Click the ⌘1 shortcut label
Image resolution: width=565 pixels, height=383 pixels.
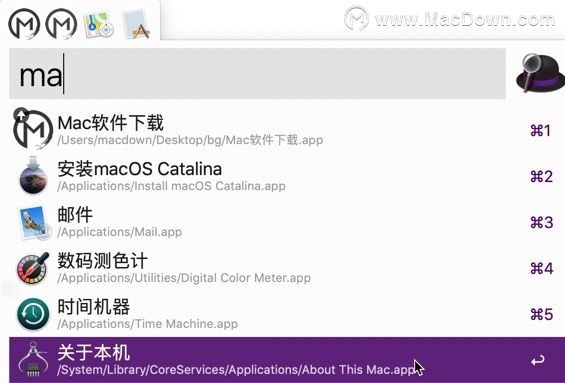click(540, 131)
